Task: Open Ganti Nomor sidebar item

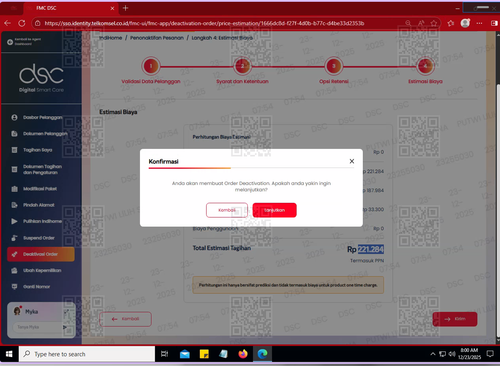Action: click(x=36, y=287)
